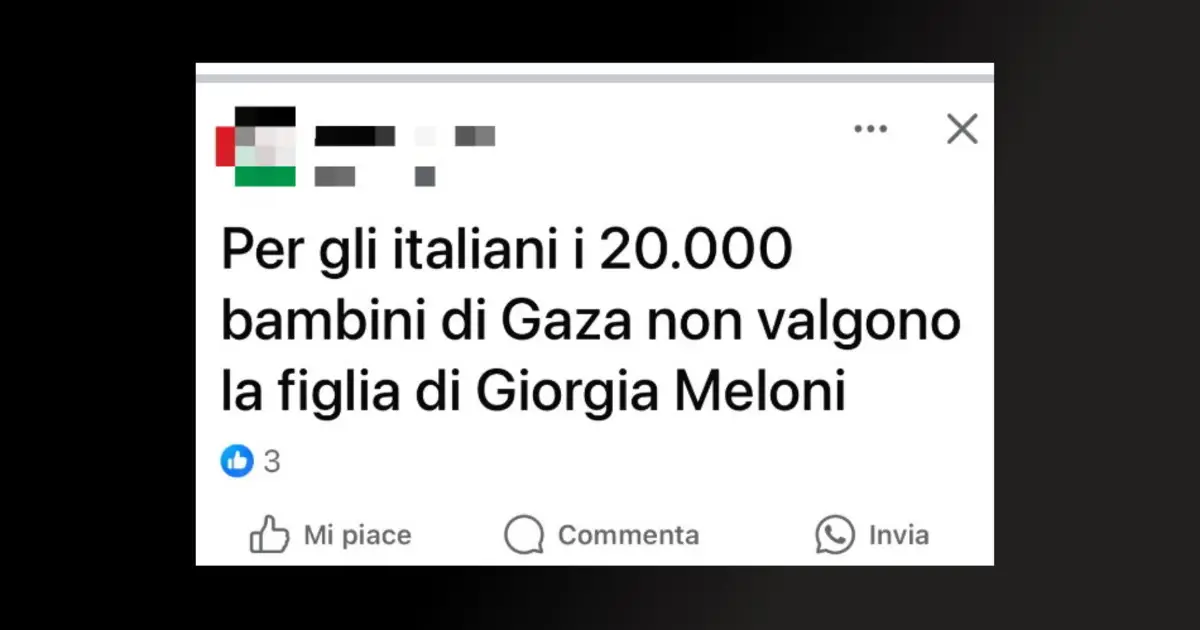Click the Invia text label
The height and width of the screenshot is (630, 1200).
(898, 535)
